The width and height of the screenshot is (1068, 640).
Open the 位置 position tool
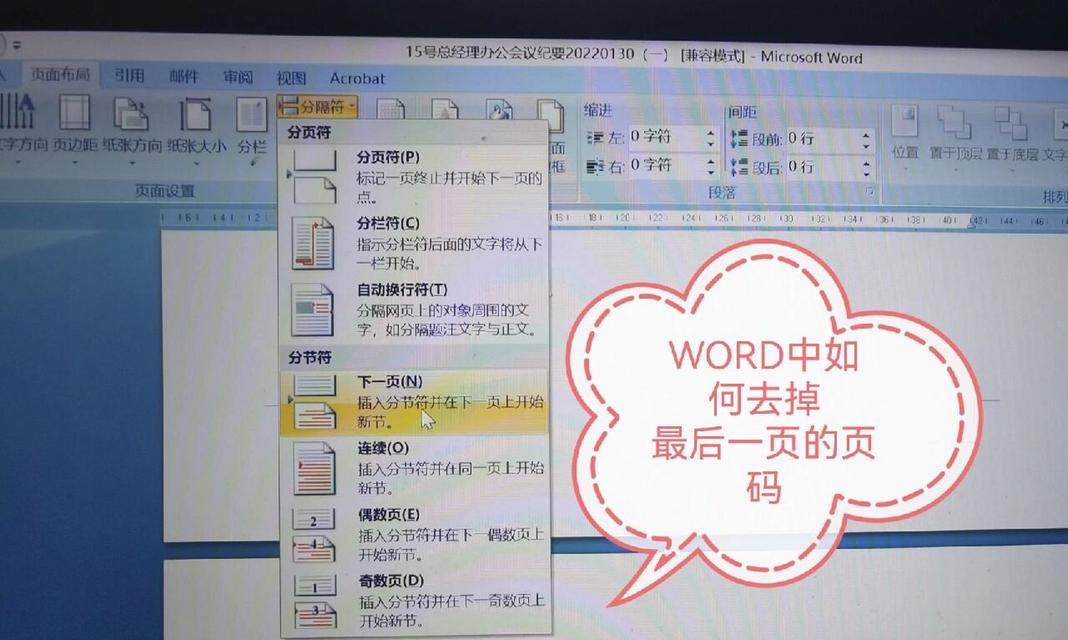coord(906,133)
